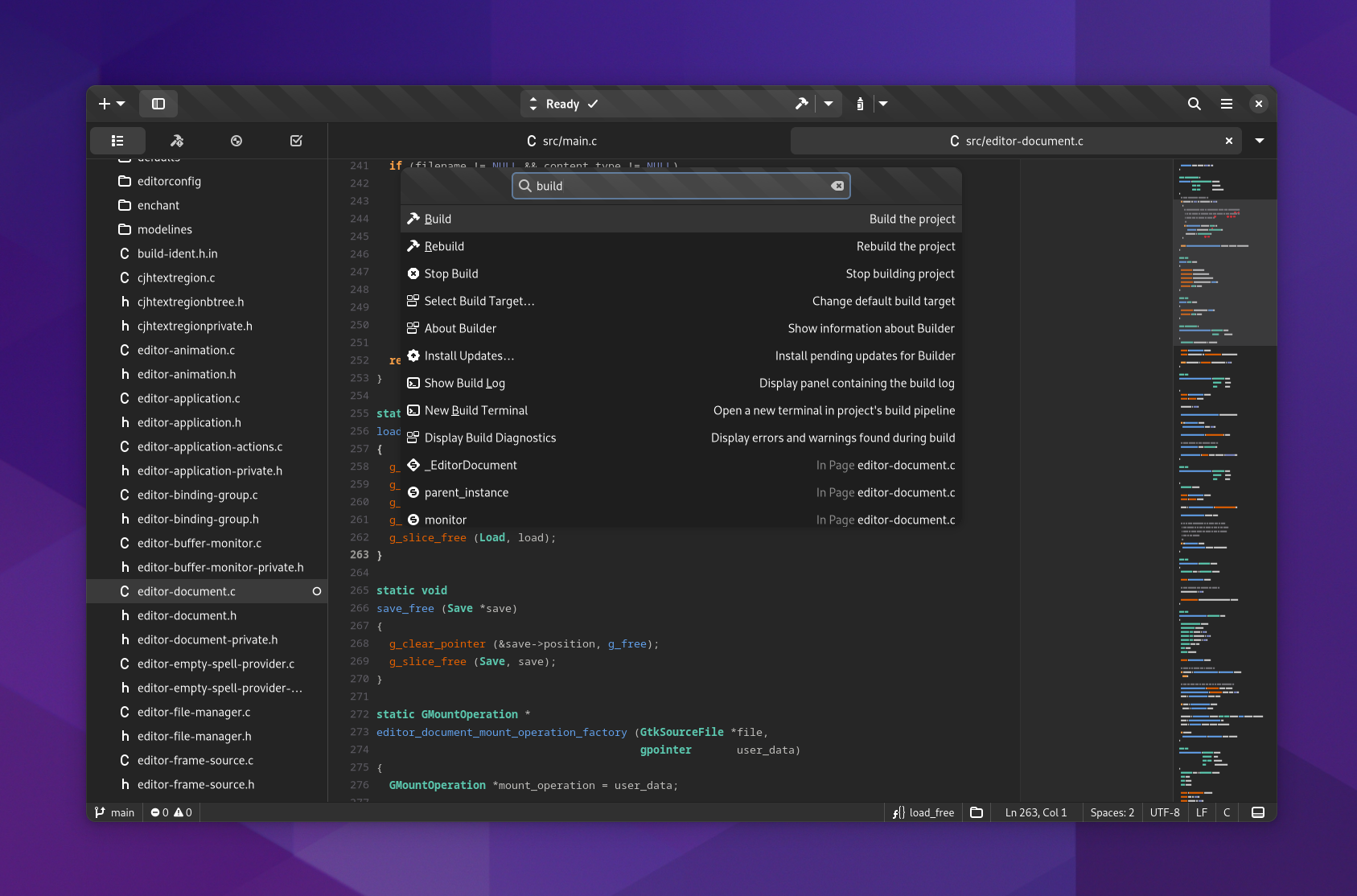Open editor-animation.c in project tree

point(186,350)
